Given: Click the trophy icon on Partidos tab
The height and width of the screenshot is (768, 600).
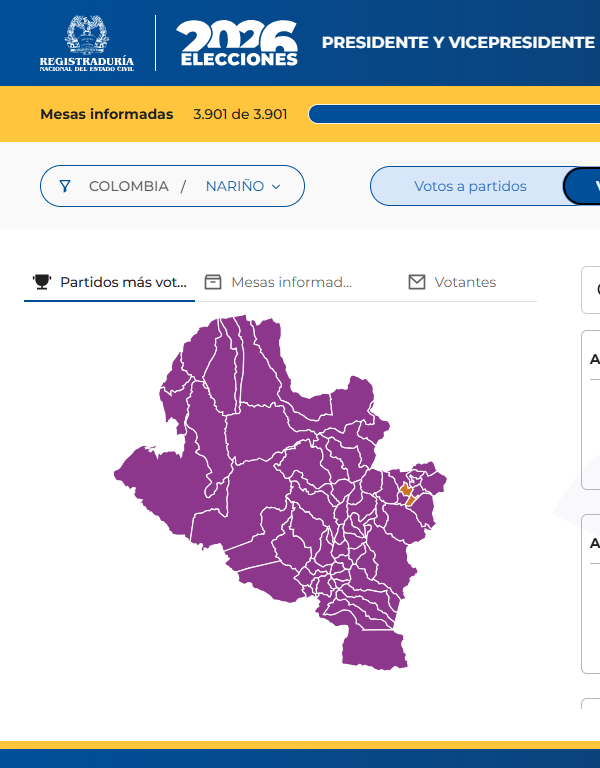Looking at the screenshot, I should (42, 282).
